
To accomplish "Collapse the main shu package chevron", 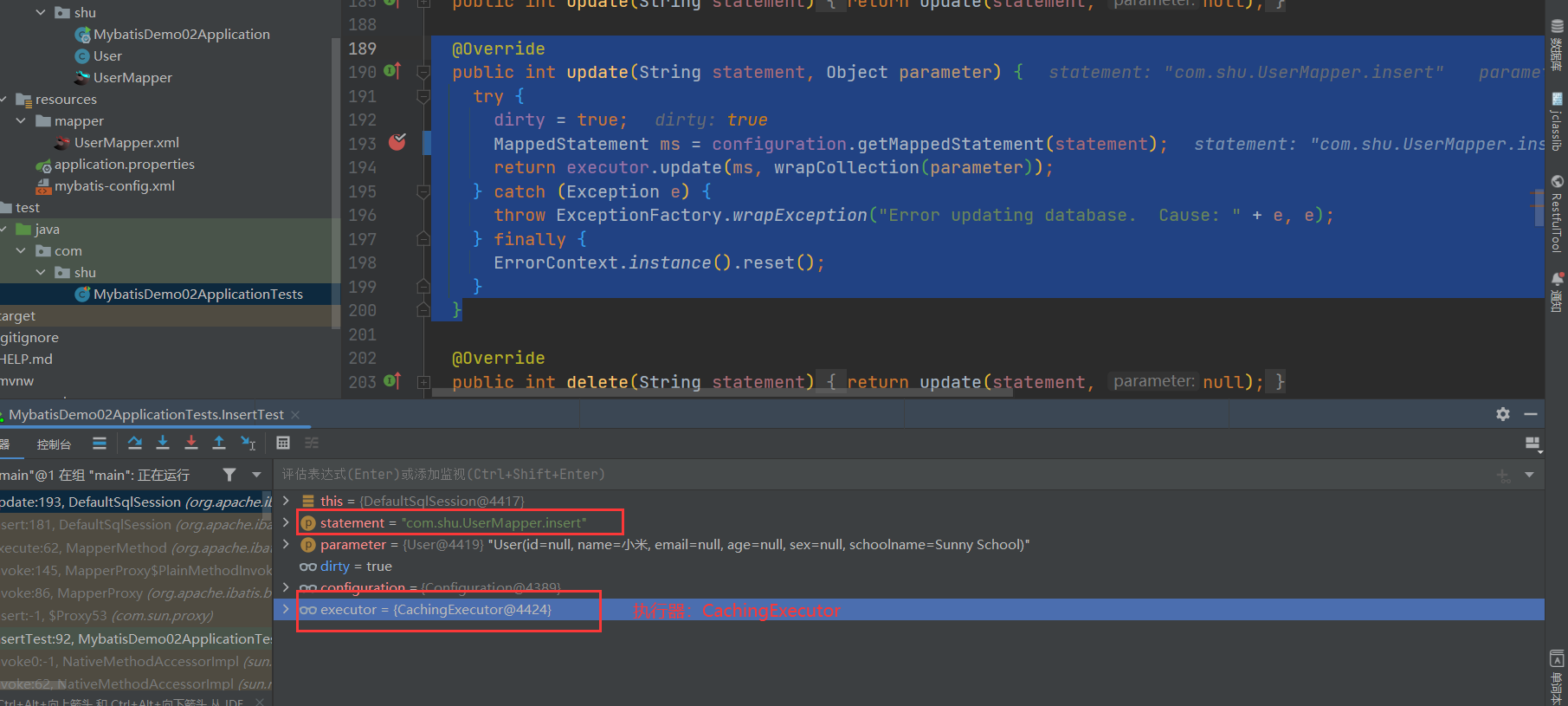I will tap(41, 12).
